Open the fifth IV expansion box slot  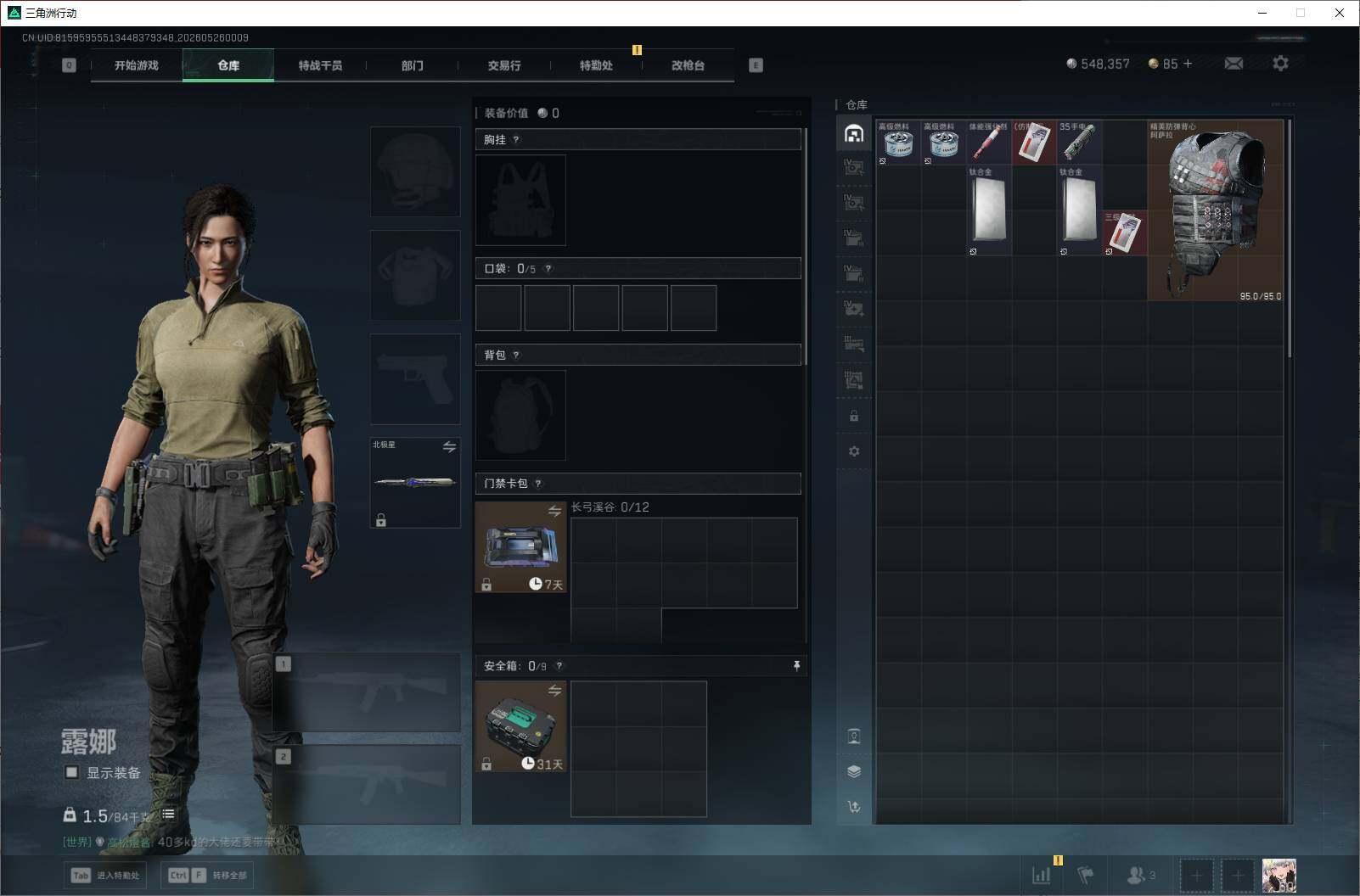coord(854,308)
